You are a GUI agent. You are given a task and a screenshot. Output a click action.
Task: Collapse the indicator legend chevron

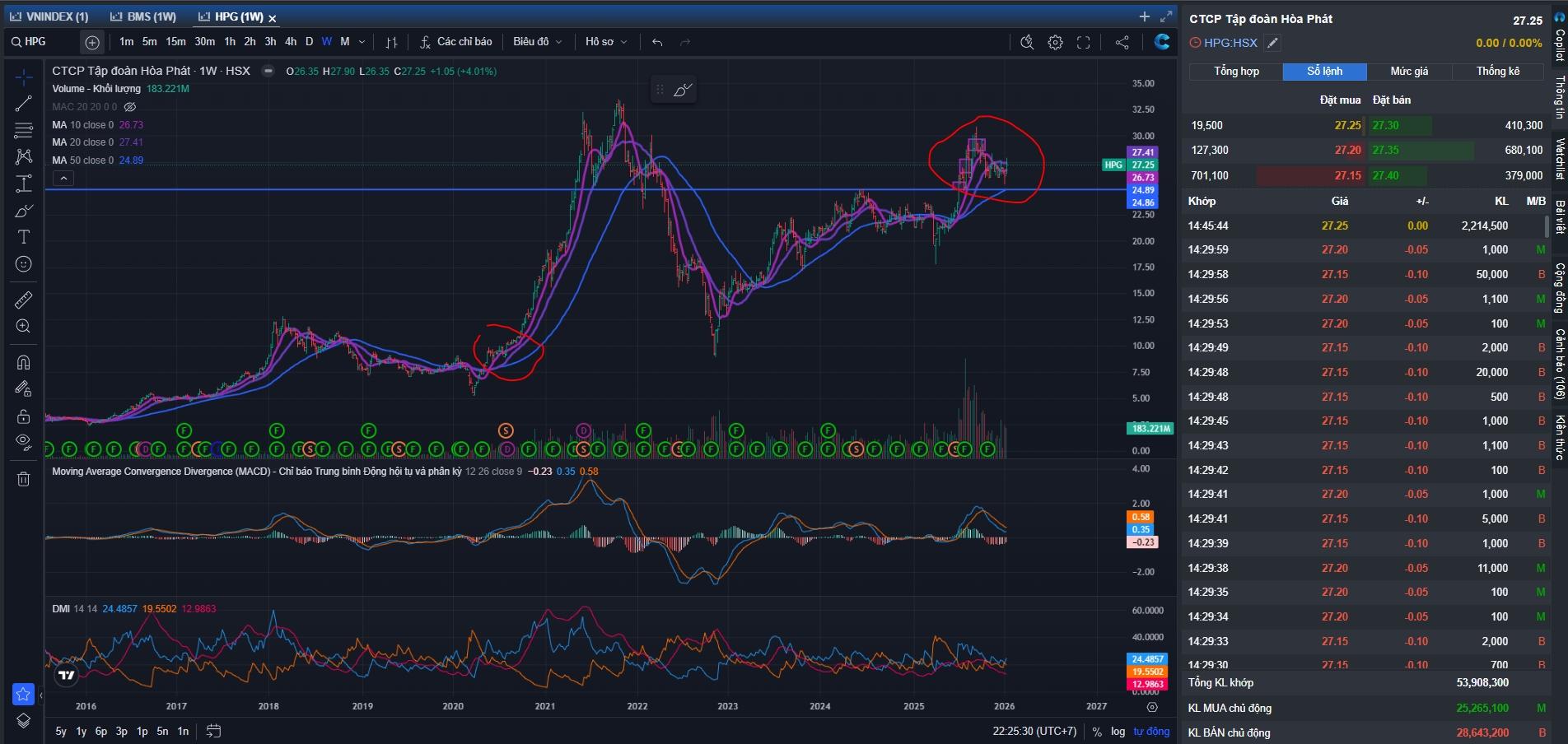tap(63, 178)
